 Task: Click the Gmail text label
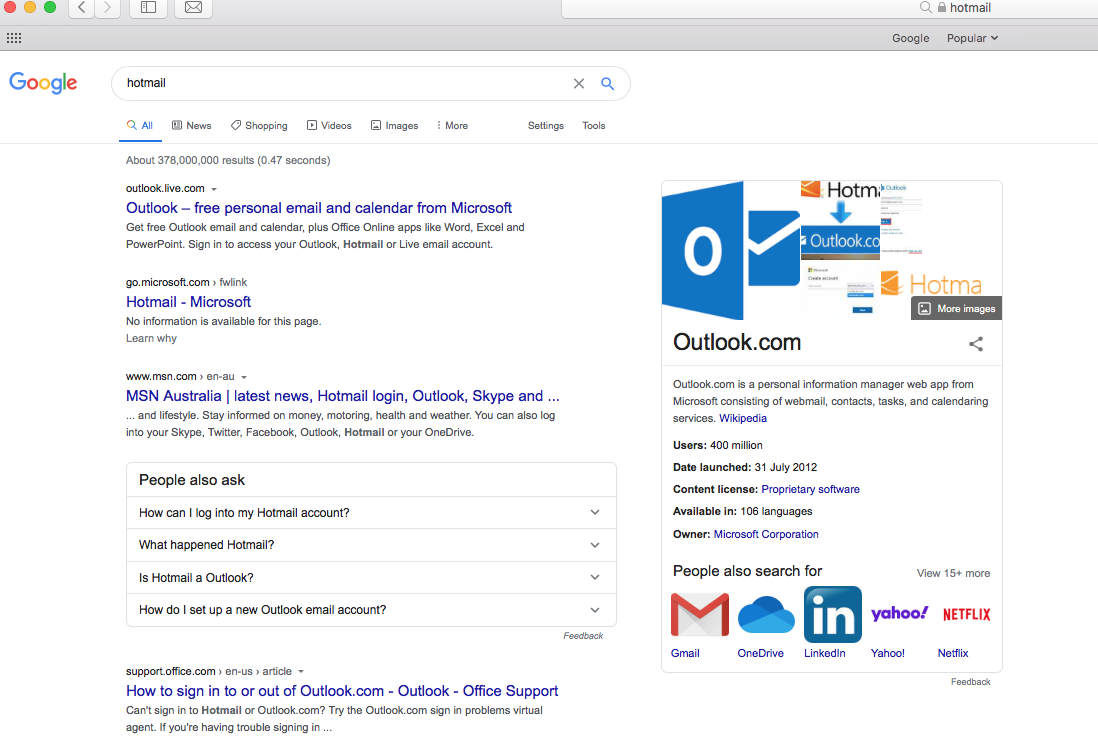tap(685, 653)
